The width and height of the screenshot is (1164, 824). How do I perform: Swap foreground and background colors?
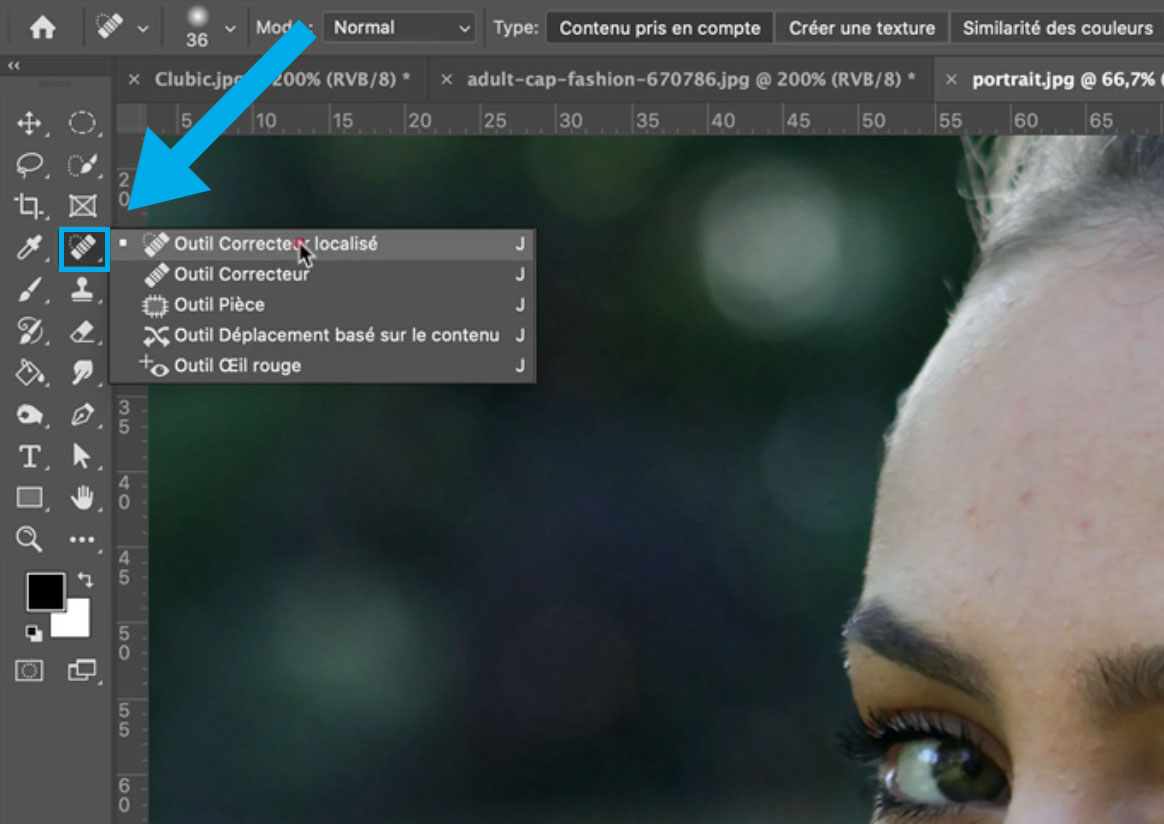click(x=85, y=579)
